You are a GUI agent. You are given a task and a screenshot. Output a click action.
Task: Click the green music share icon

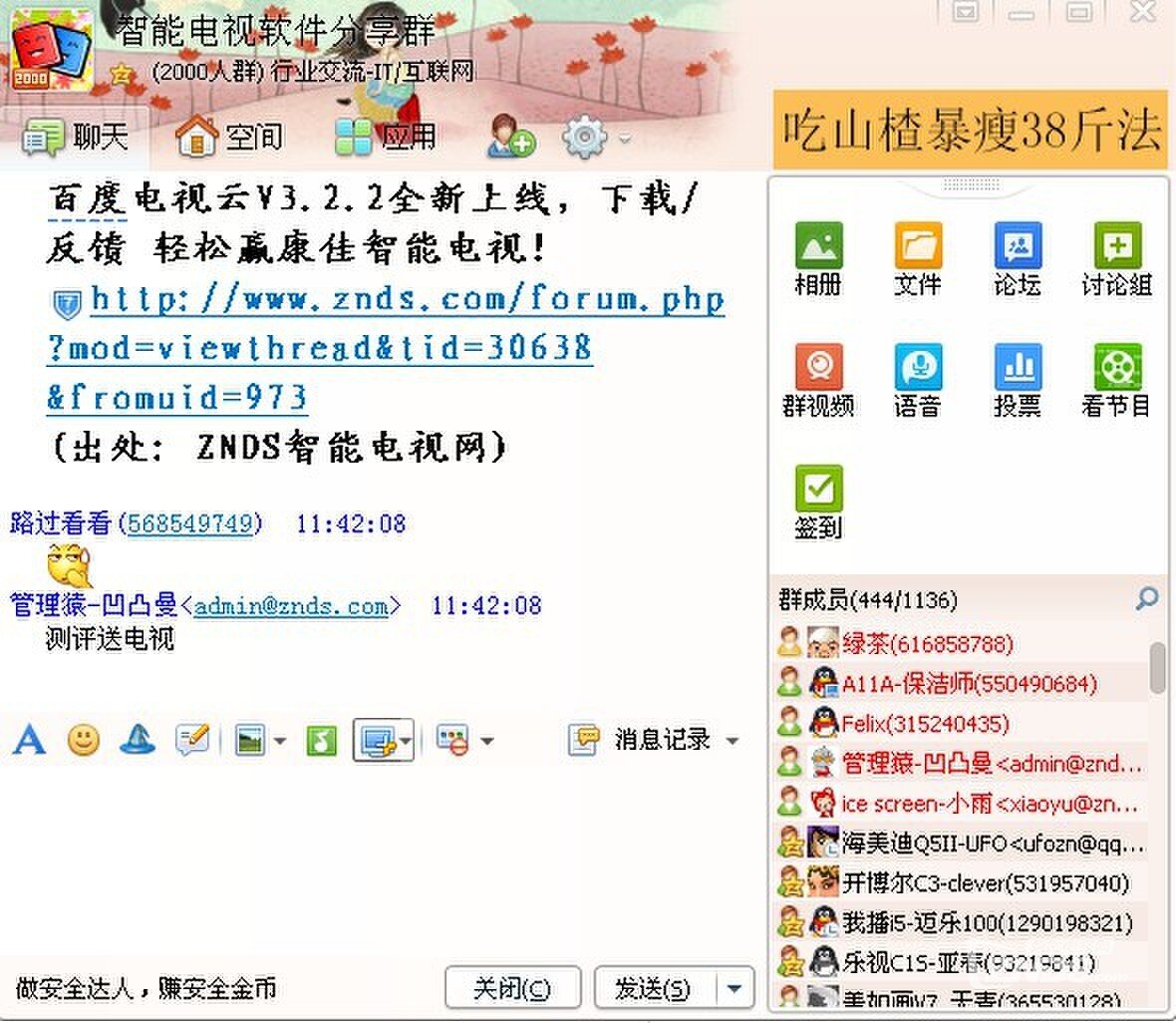(322, 741)
